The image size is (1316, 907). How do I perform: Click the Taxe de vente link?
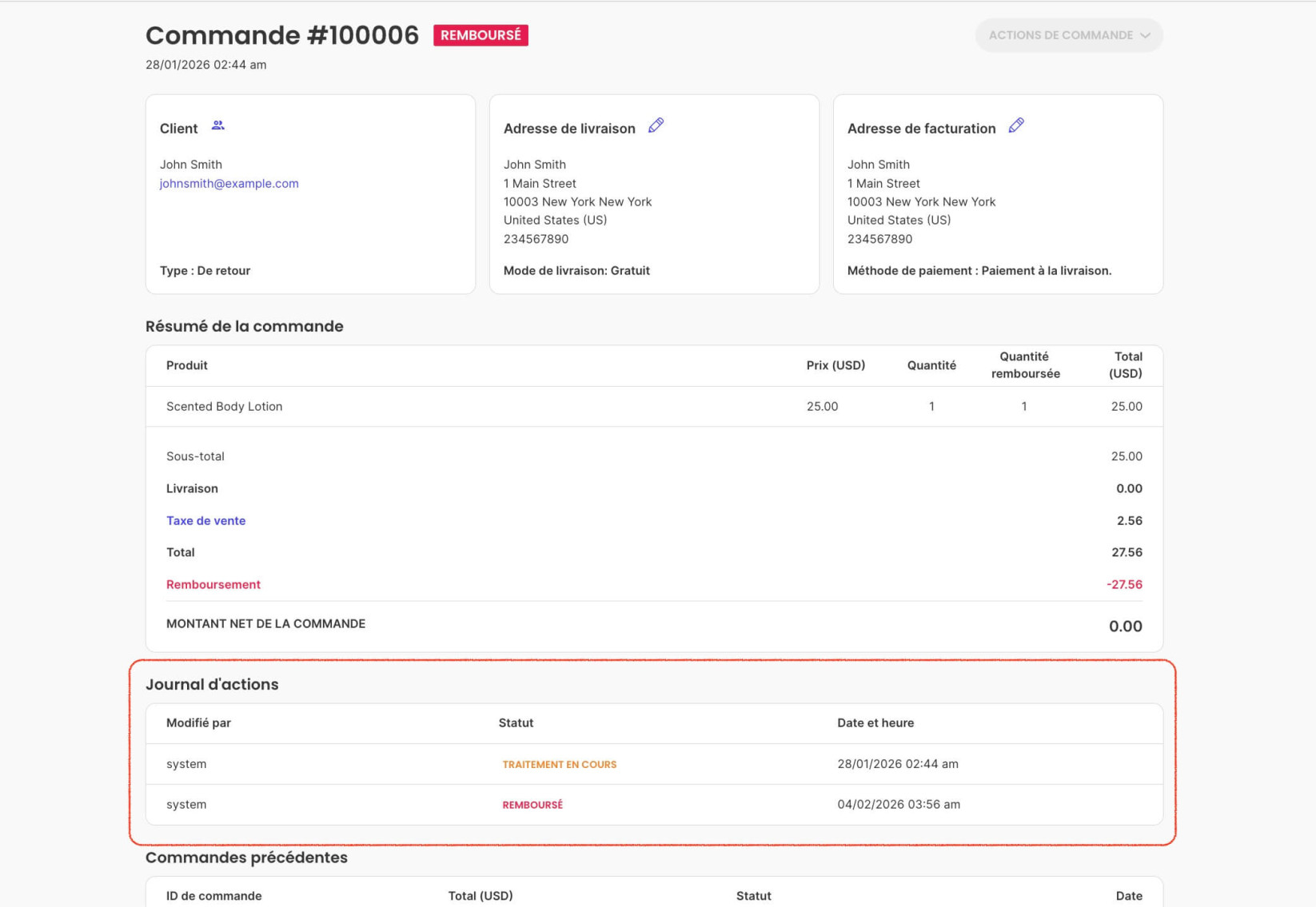(205, 520)
